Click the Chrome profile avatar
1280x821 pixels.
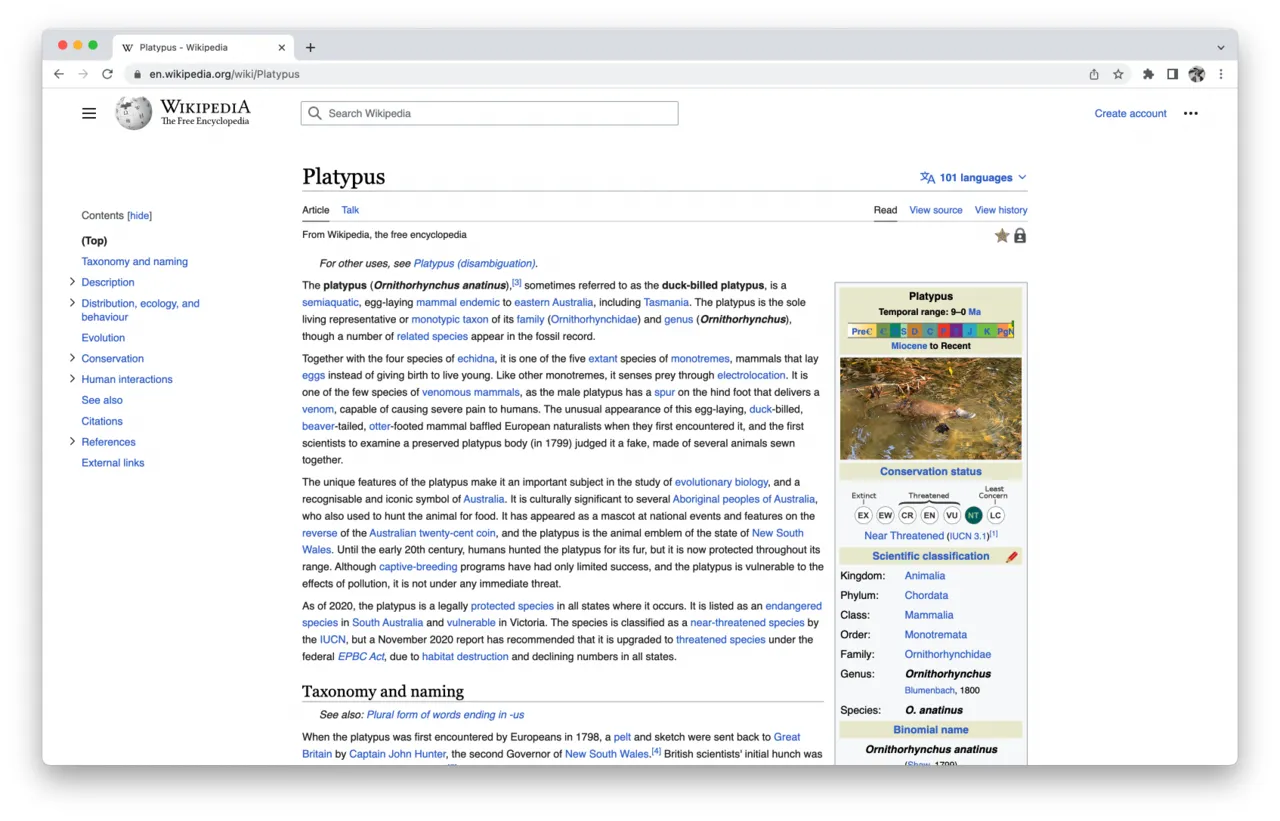1196,74
